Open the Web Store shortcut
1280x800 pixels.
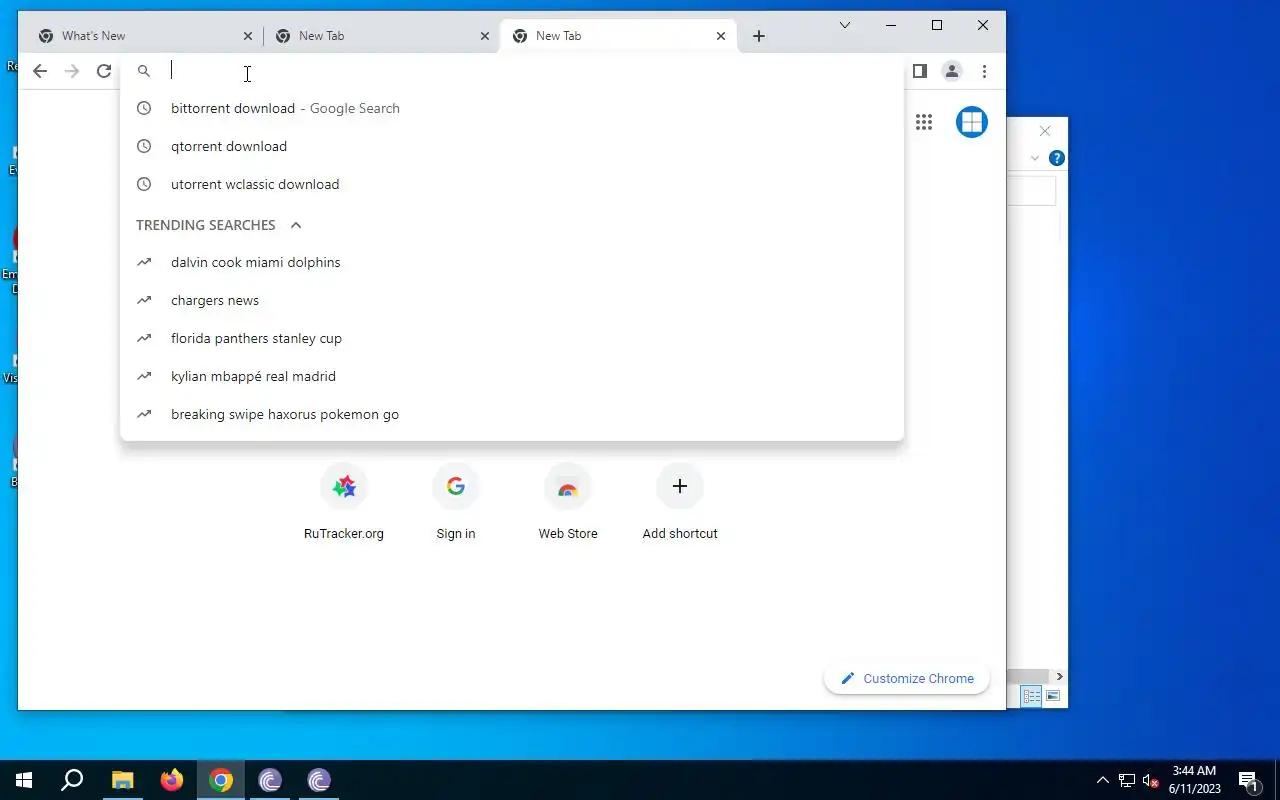(568, 502)
